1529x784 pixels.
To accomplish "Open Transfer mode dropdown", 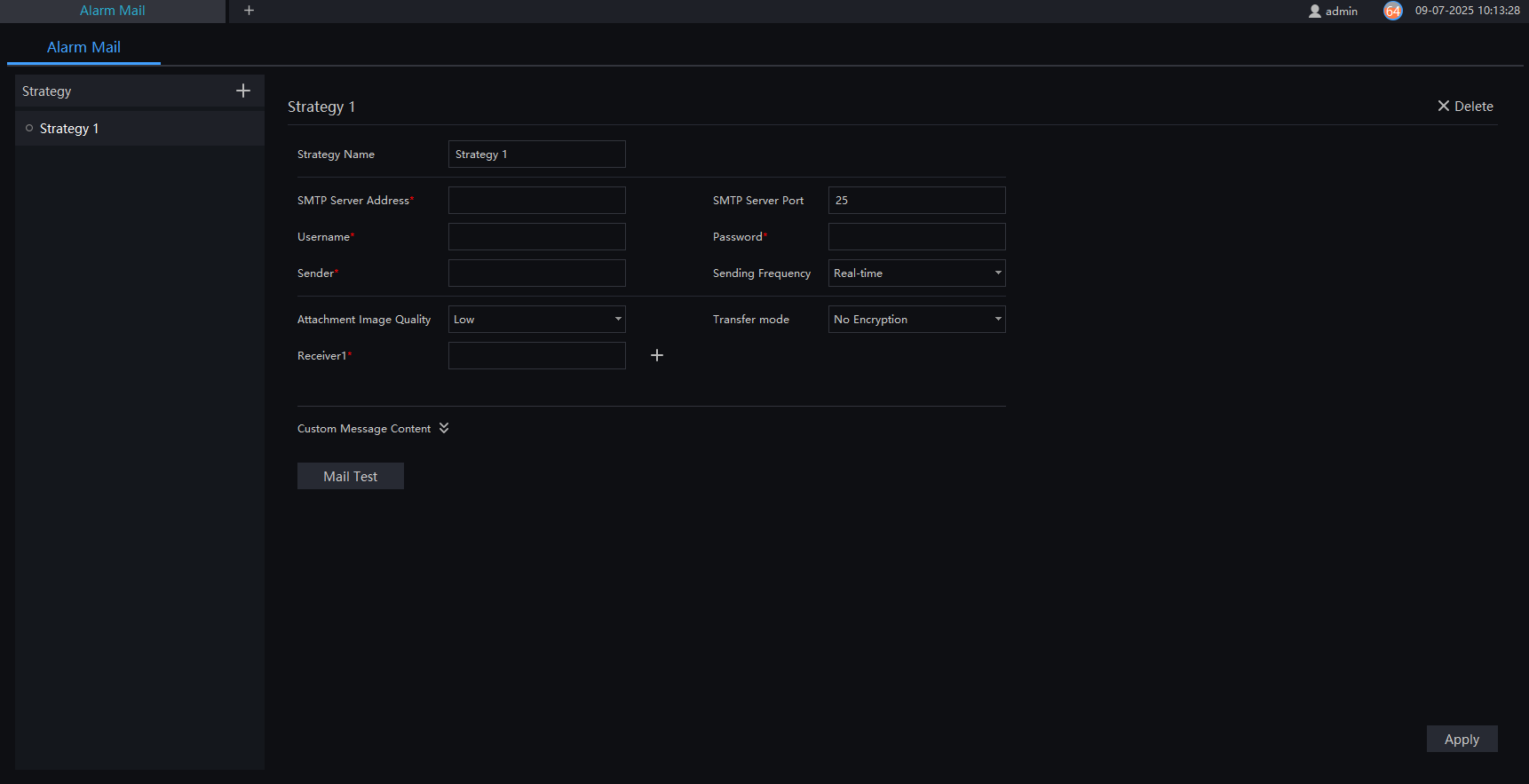I will (x=916, y=319).
